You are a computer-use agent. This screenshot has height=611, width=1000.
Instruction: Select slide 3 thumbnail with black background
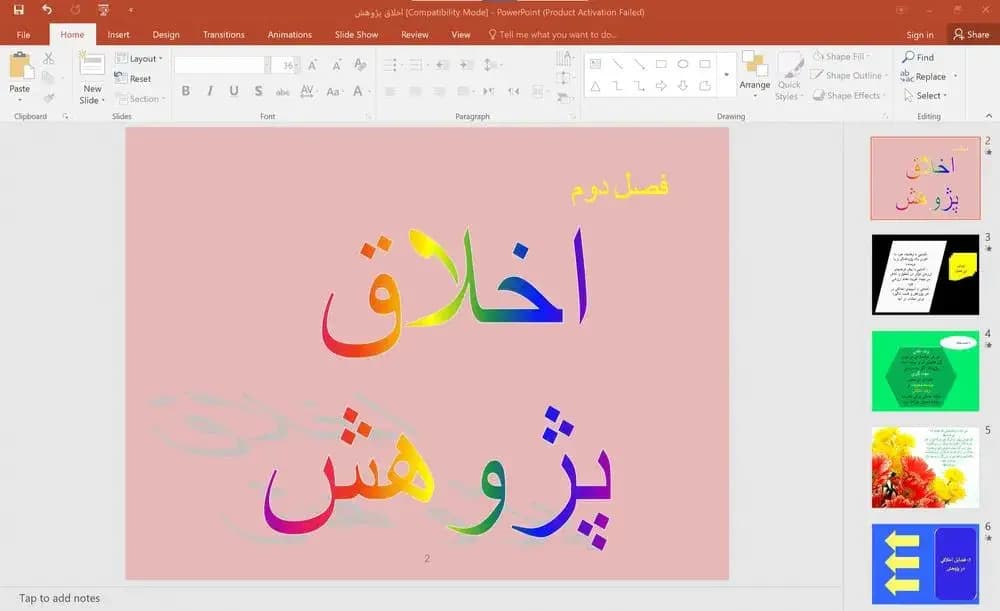point(925,274)
